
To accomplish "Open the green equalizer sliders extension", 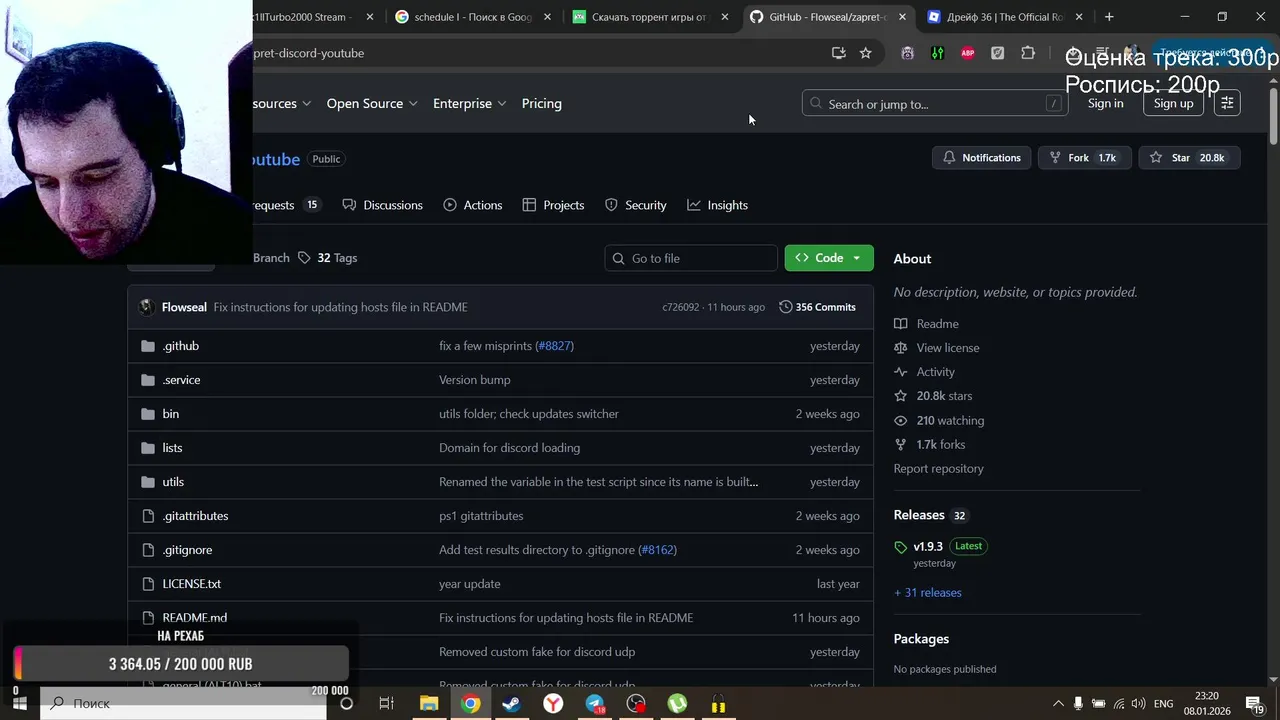I will 937,53.
